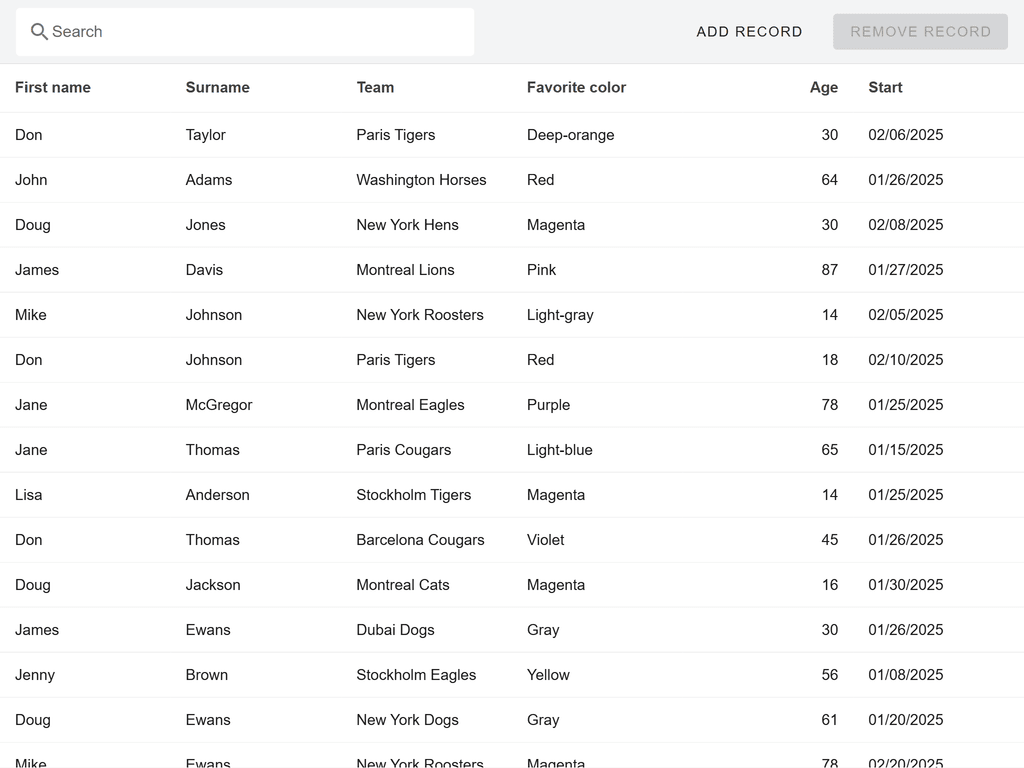Sort the table by Age
1024x768 pixels.
pyautogui.click(x=823, y=87)
